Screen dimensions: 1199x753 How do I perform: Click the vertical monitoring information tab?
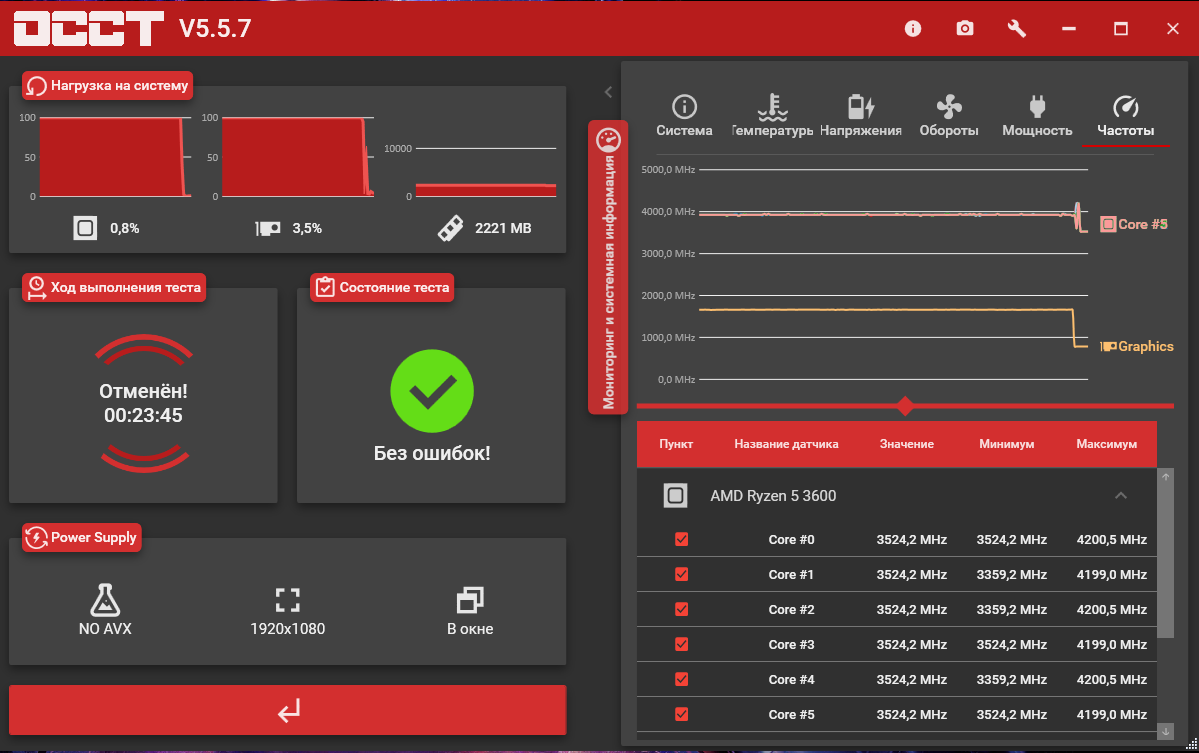tap(608, 268)
